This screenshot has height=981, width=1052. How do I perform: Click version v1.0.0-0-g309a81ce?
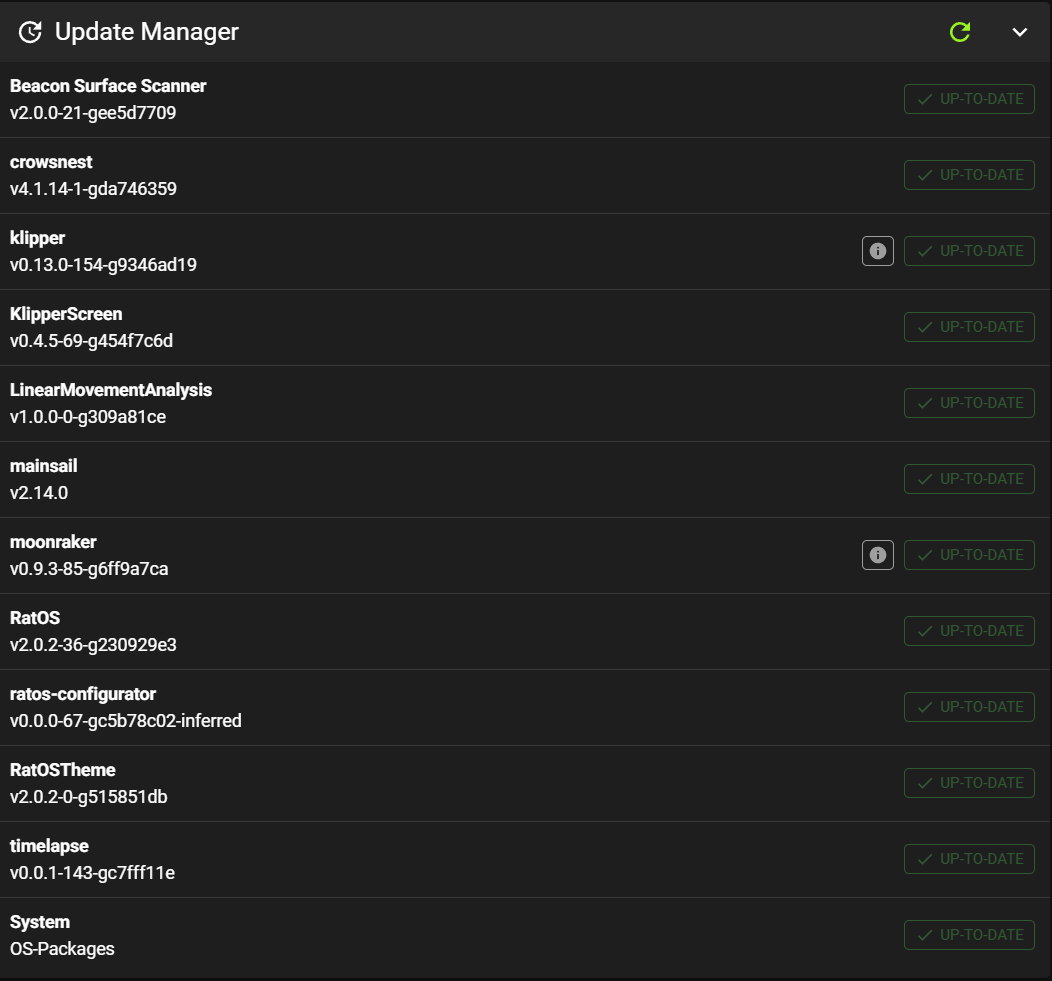[88, 417]
